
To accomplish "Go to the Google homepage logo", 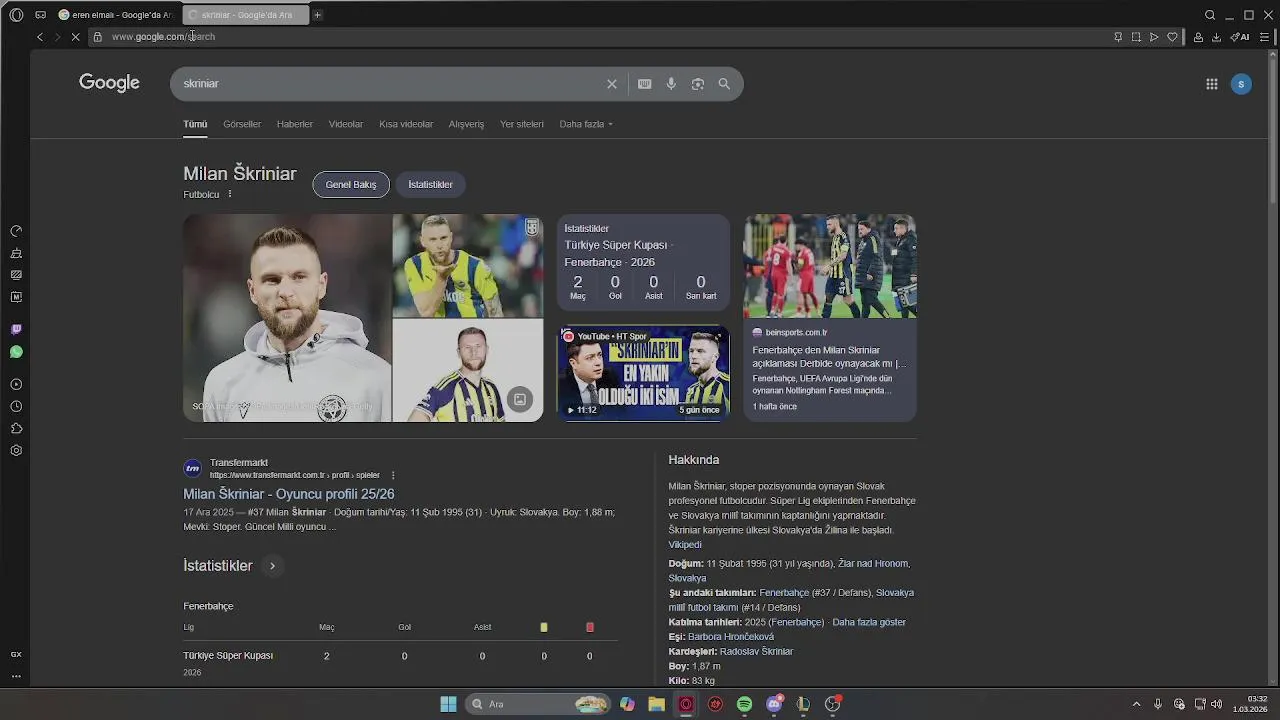I will (109, 83).
